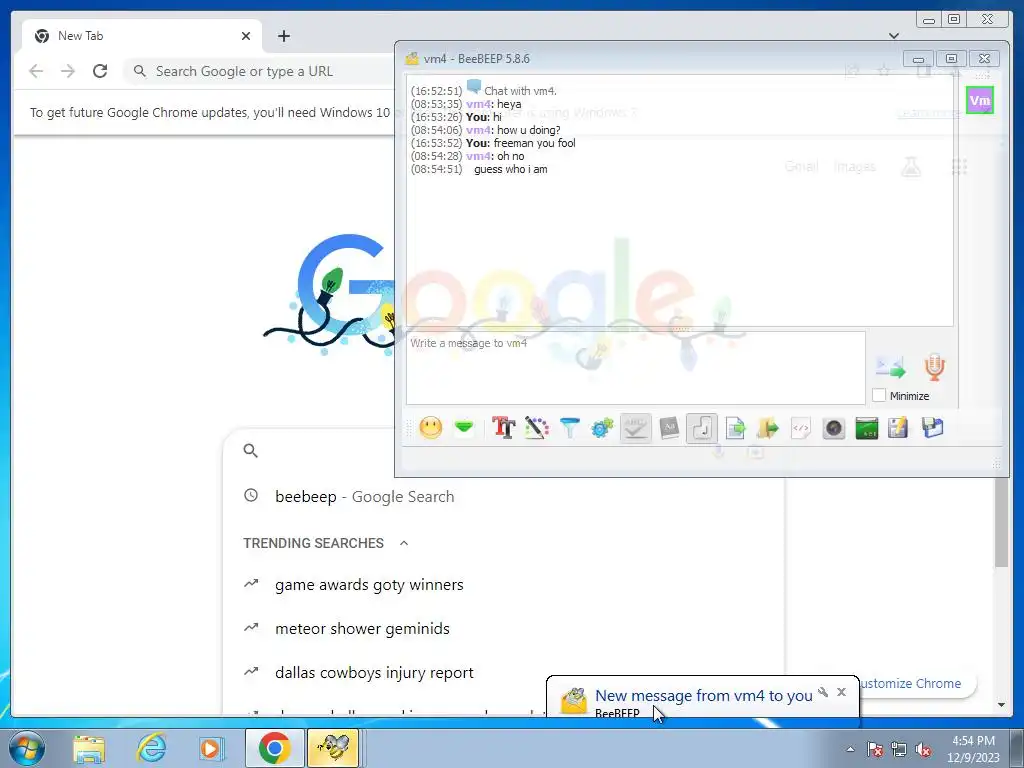The width and height of the screenshot is (1024, 768).
Task: Click the blue double floppy save icon
Action: (x=933, y=428)
